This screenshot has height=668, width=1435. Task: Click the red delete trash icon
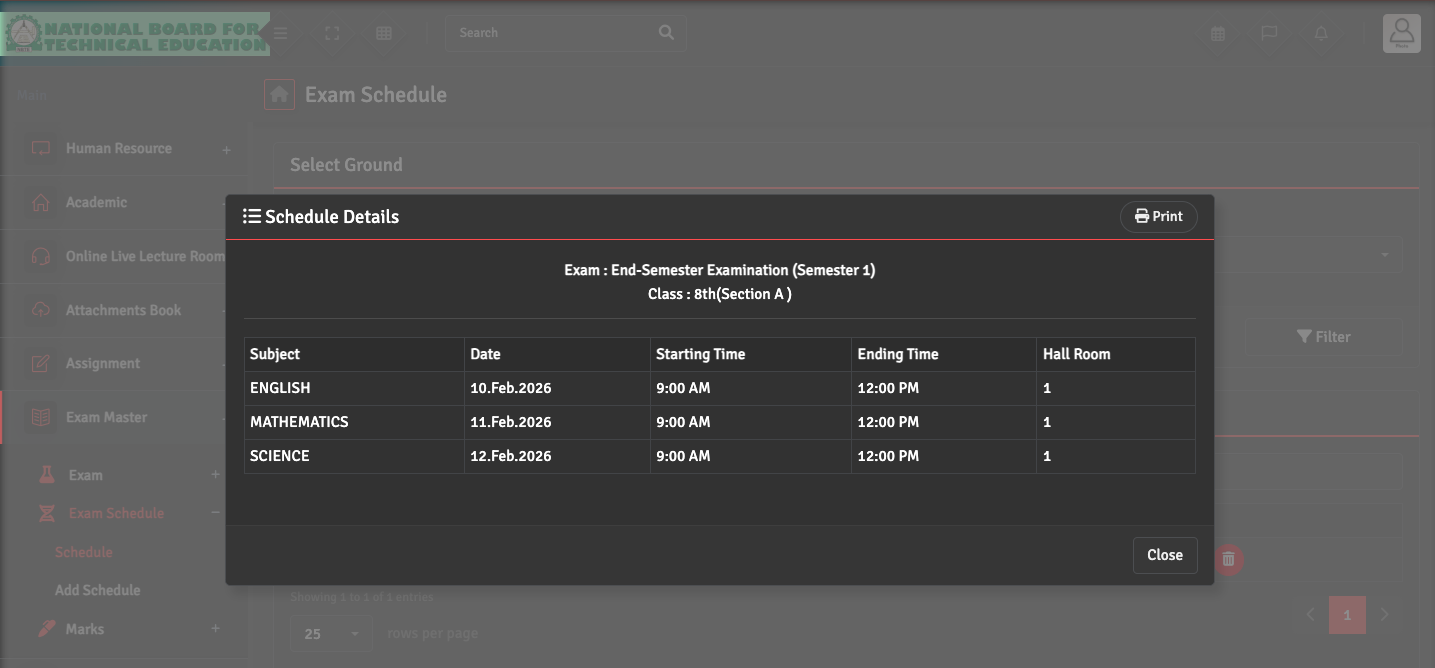pos(1229,560)
